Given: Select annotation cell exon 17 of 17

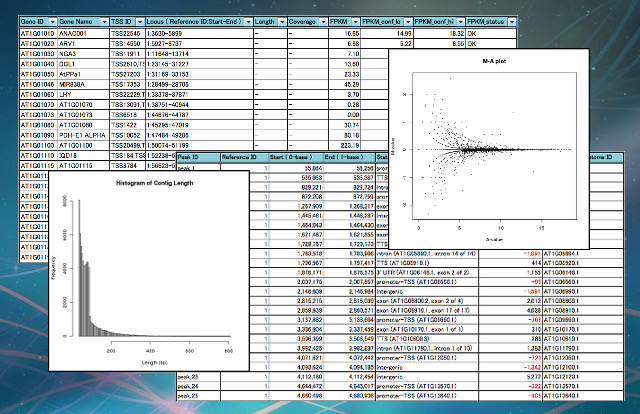Looking at the screenshot, I should pos(427,310).
